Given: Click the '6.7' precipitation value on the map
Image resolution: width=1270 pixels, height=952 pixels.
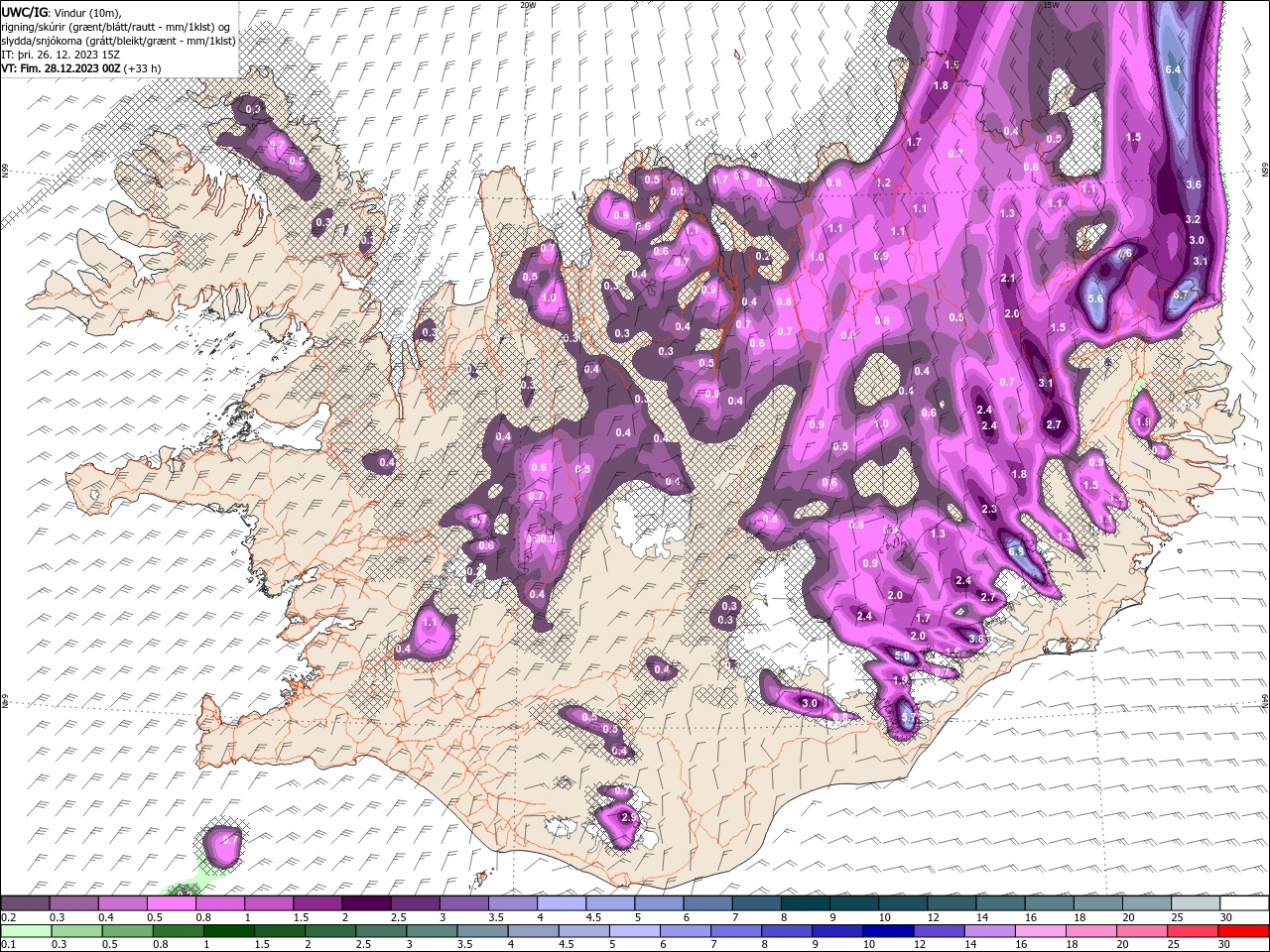Looking at the screenshot, I should [x=1181, y=295].
